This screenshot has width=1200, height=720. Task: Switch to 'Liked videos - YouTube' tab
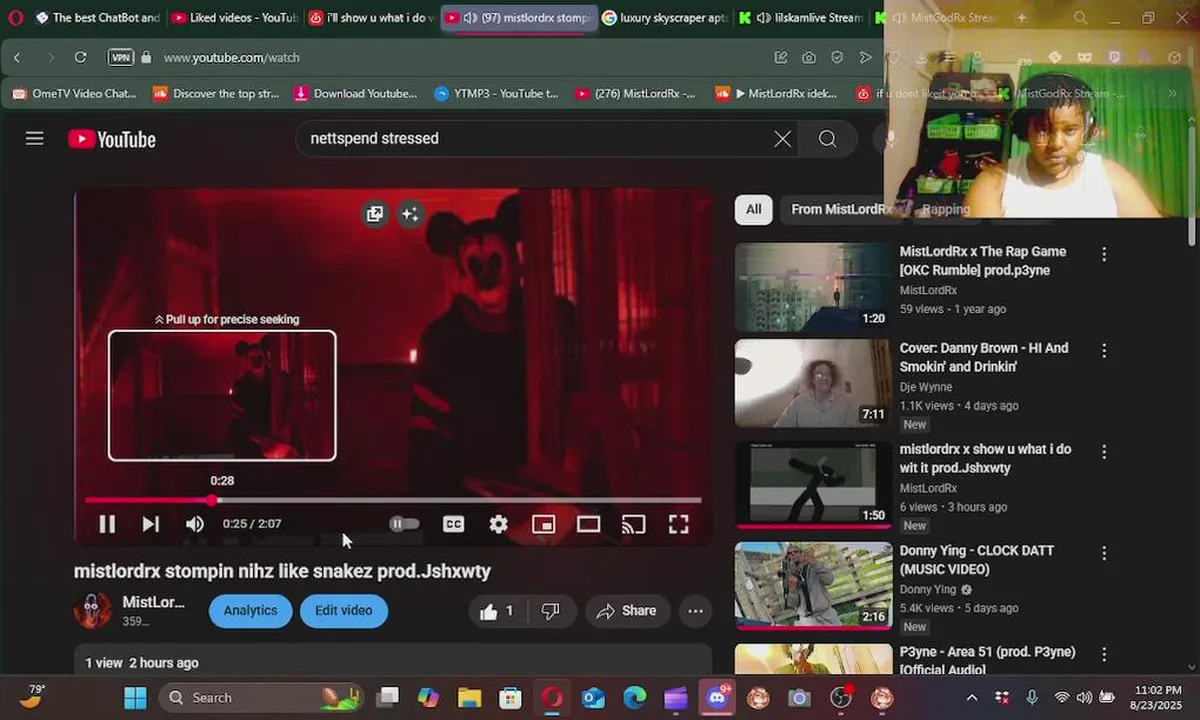pos(235,17)
